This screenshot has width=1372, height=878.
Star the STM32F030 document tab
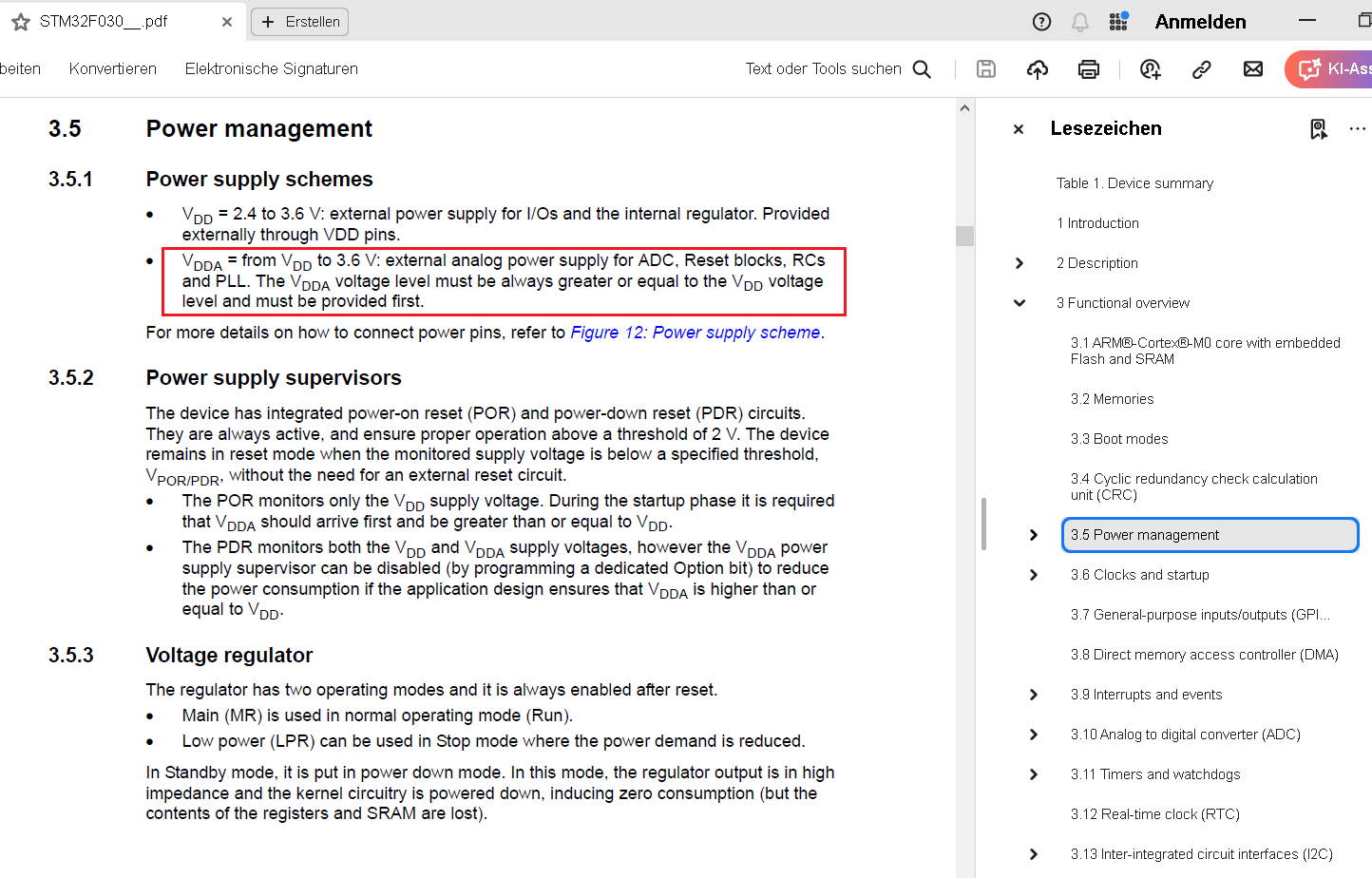(x=21, y=22)
